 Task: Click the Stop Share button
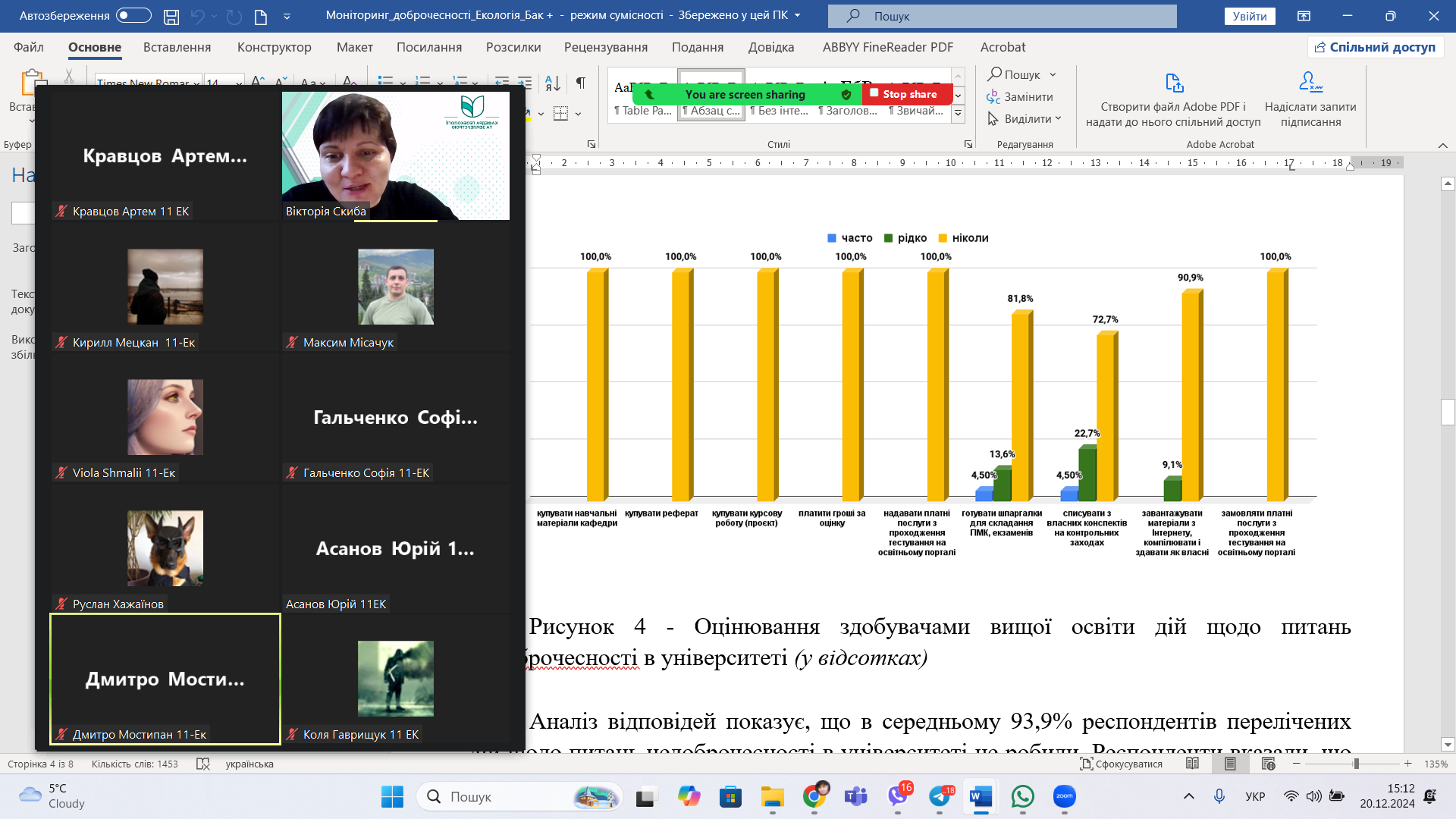pyautogui.click(x=907, y=94)
